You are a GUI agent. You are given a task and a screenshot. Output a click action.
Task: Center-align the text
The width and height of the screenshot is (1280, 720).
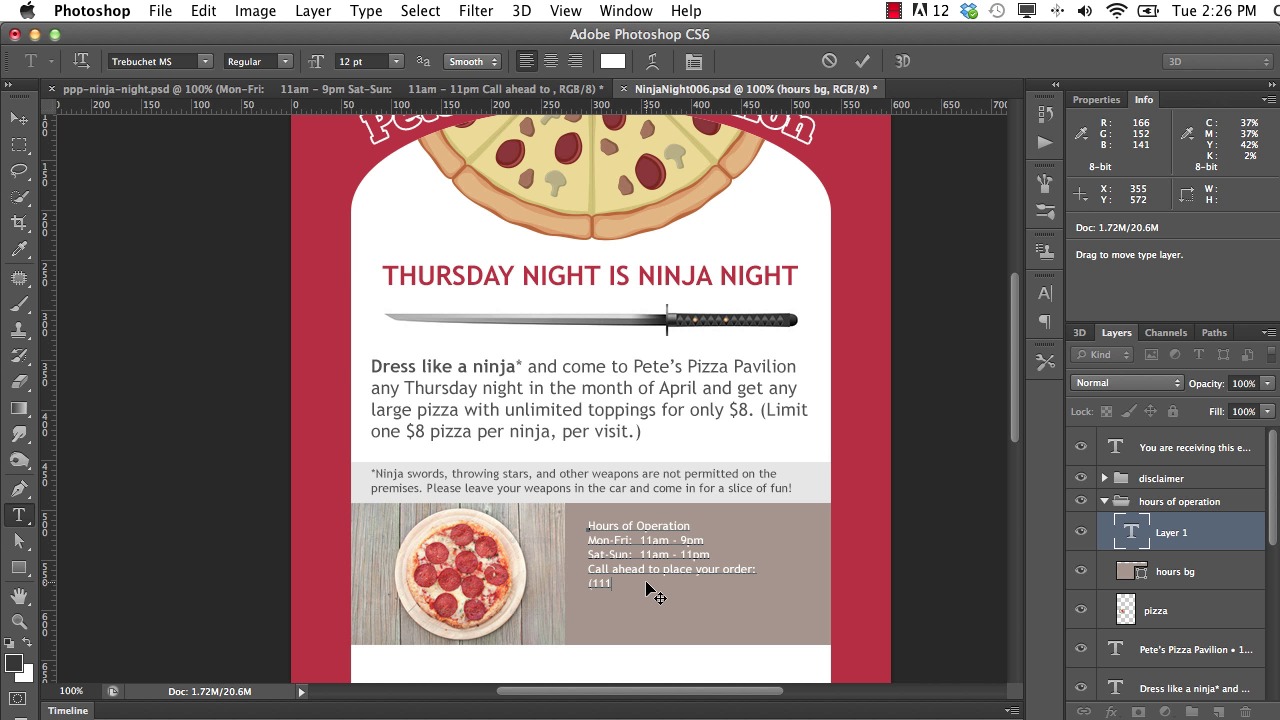tap(550, 62)
